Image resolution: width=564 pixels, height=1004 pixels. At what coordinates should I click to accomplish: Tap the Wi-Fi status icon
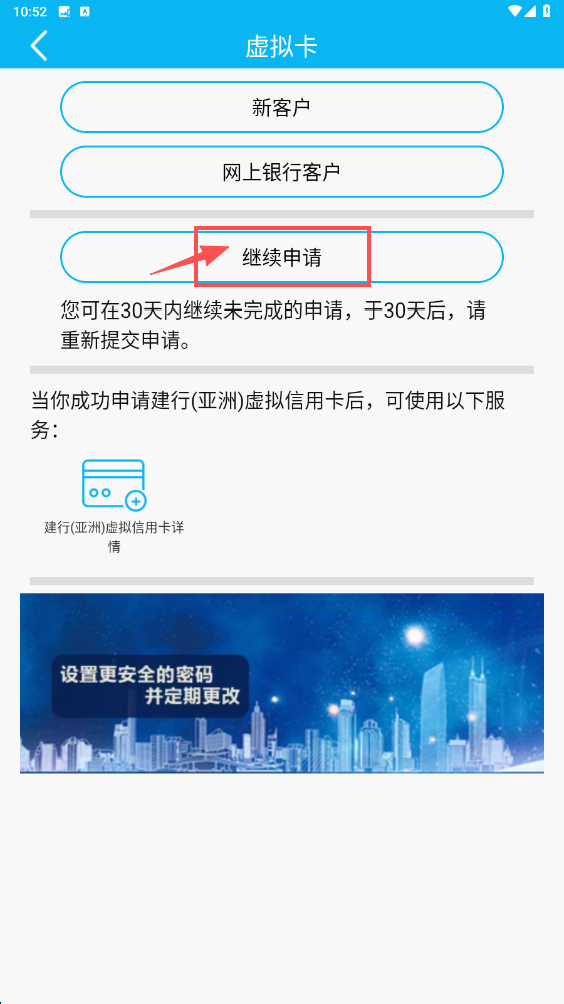pyautogui.click(x=515, y=12)
